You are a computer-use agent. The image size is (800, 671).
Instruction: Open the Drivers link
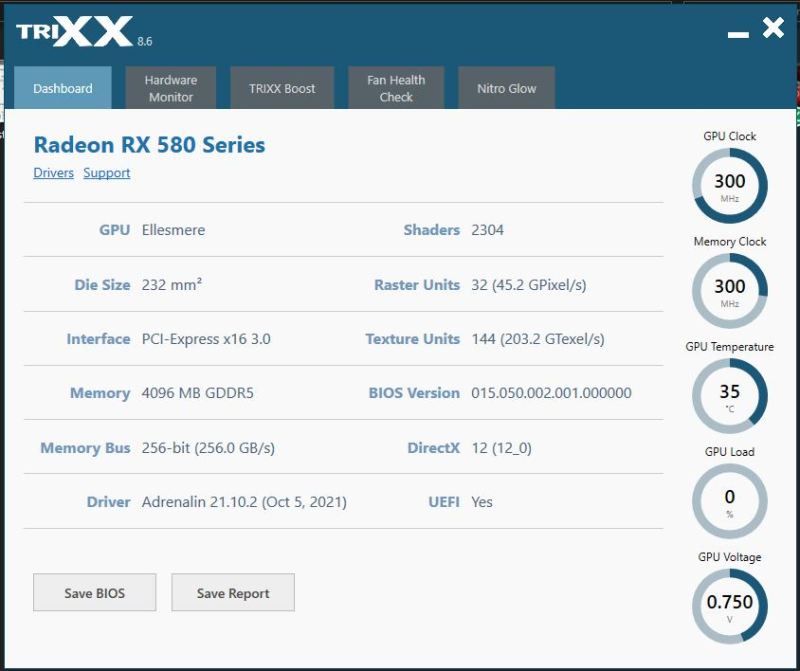coord(54,173)
